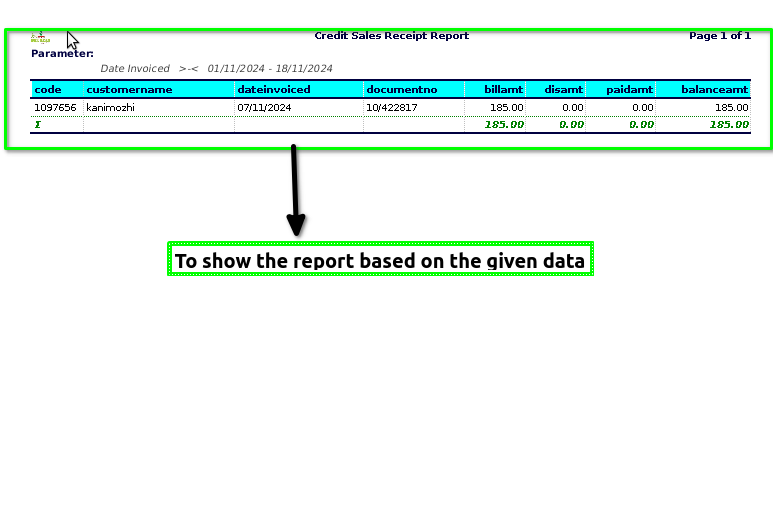Select document number '10/422817'
The width and height of the screenshot is (773, 524).
pos(392,107)
